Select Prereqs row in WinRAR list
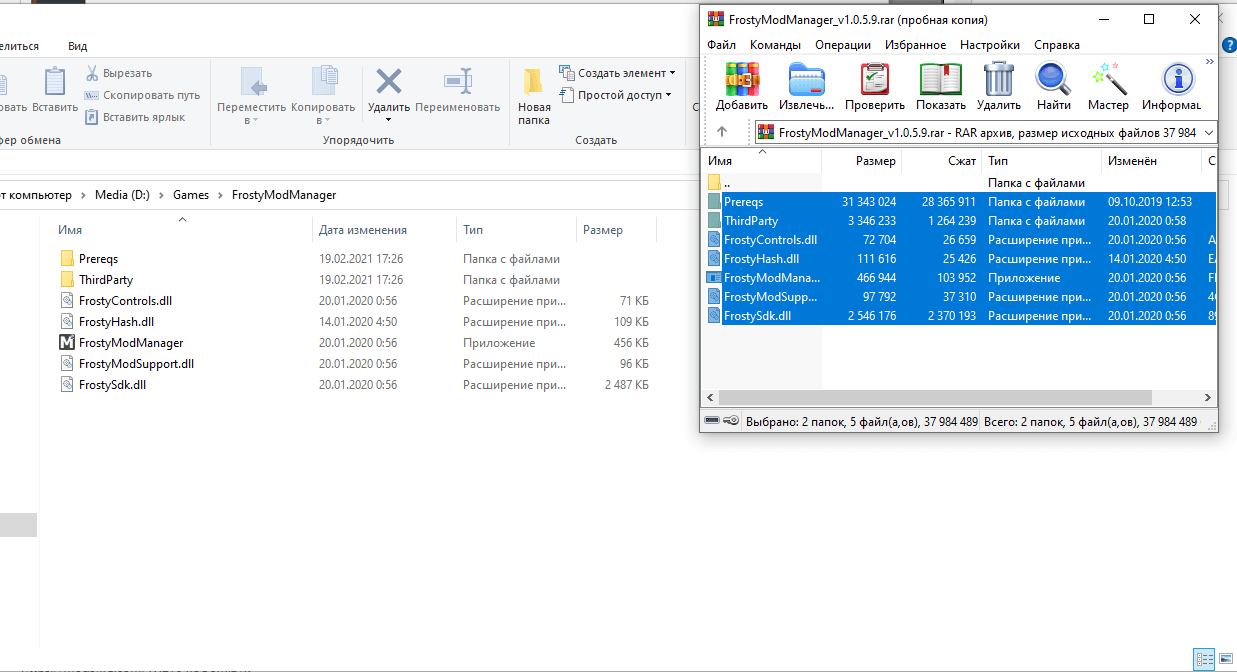The width and height of the screenshot is (1237, 672). click(x=960, y=202)
